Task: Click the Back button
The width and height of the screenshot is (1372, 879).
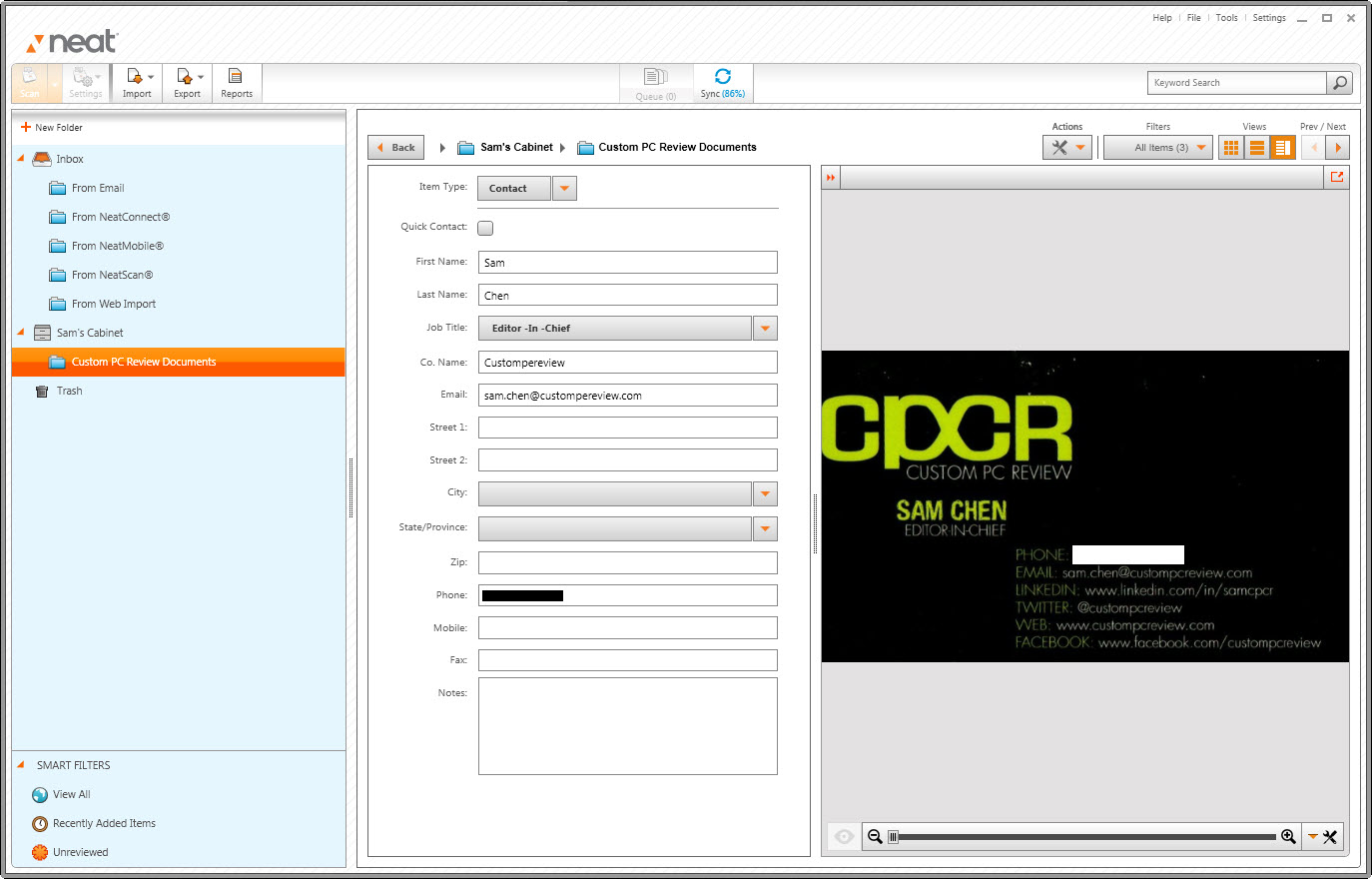Action: point(396,148)
